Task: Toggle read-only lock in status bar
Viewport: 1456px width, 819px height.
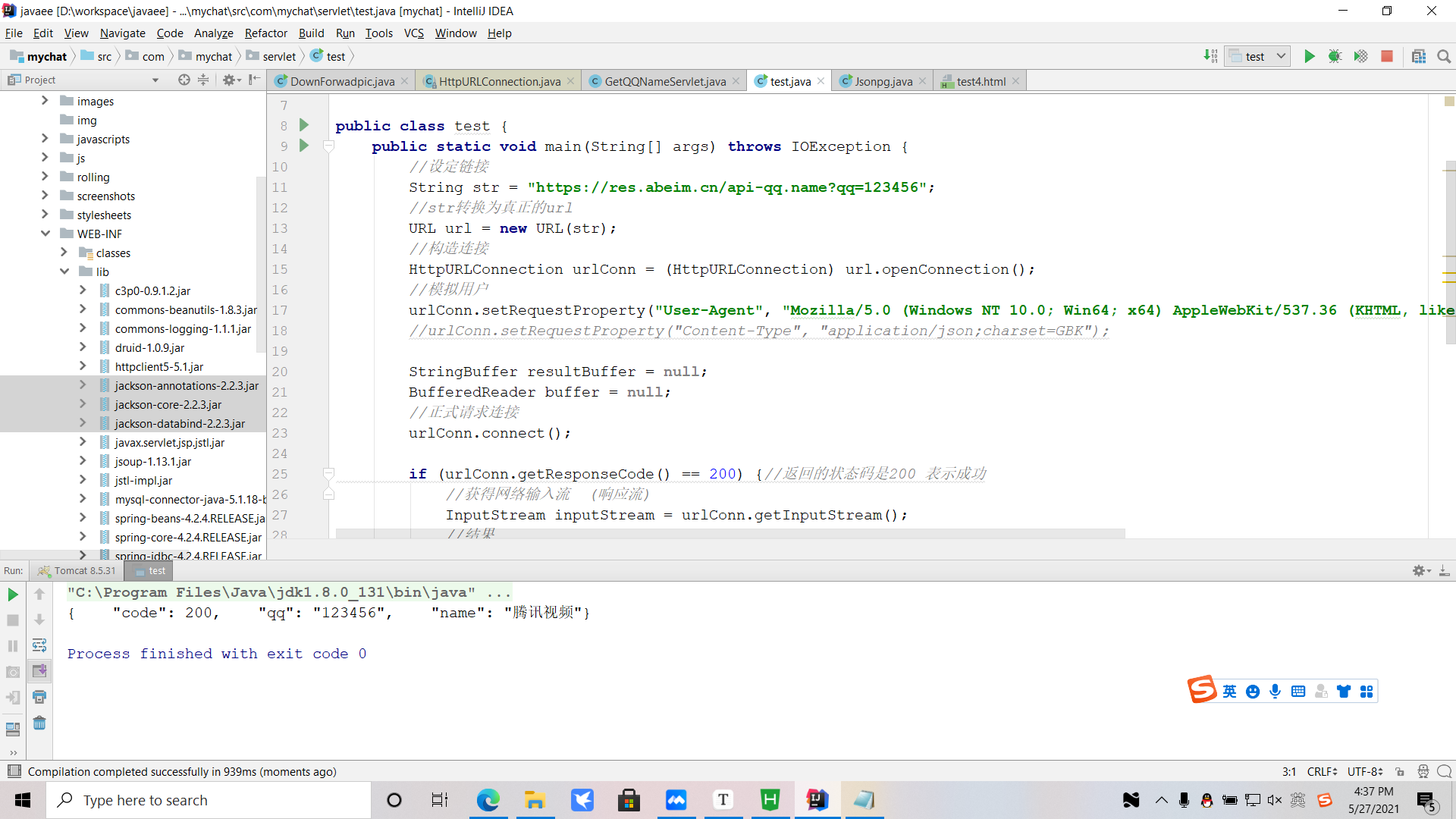Action: click(x=1400, y=771)
